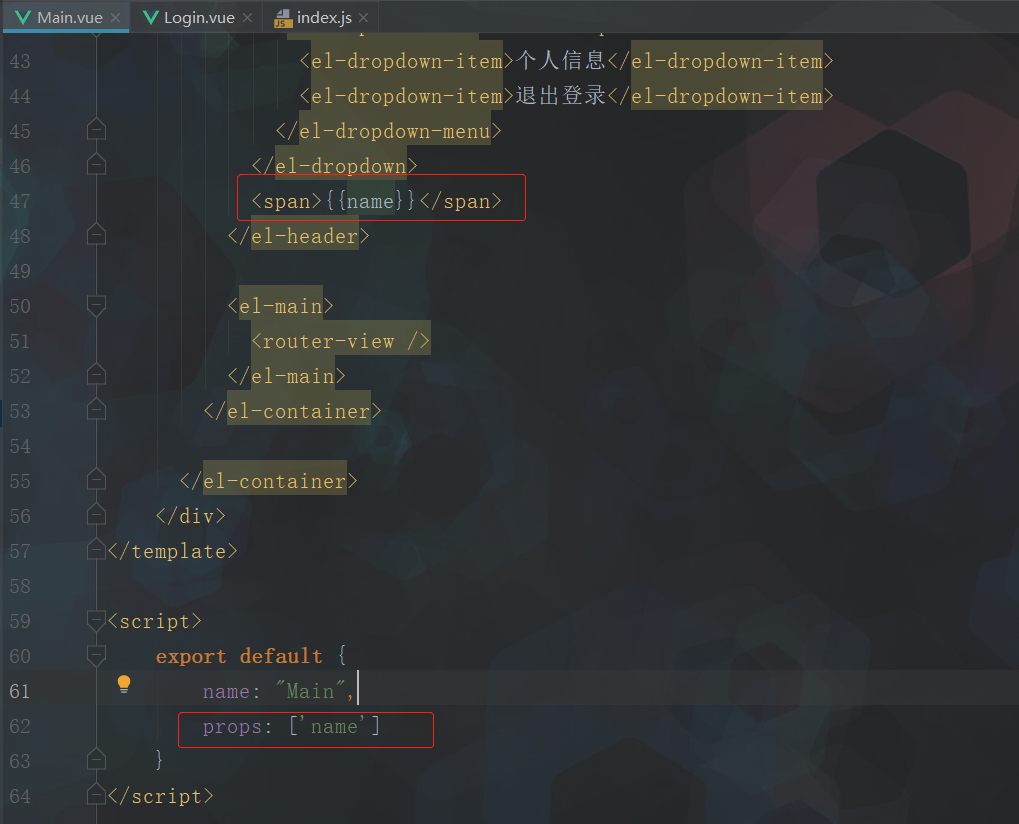Click line number 62 in gutter
Viewport: 1019px width, 824px height.
point(20,726)
